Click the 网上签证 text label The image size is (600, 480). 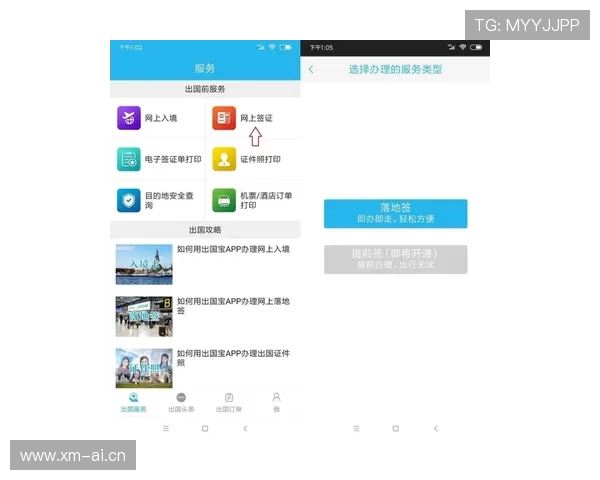(x=256, y=118)
